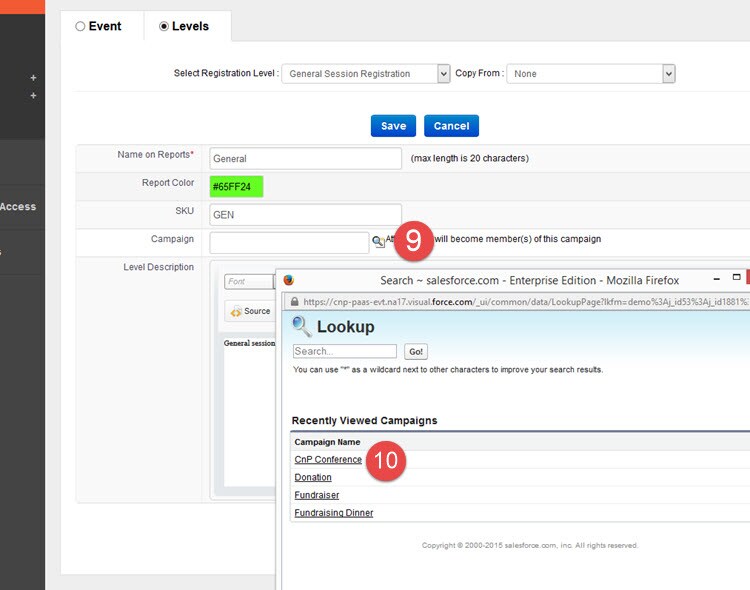Select the Levels radio button
This screenshot has height=590, width=750.
[164, 26]
